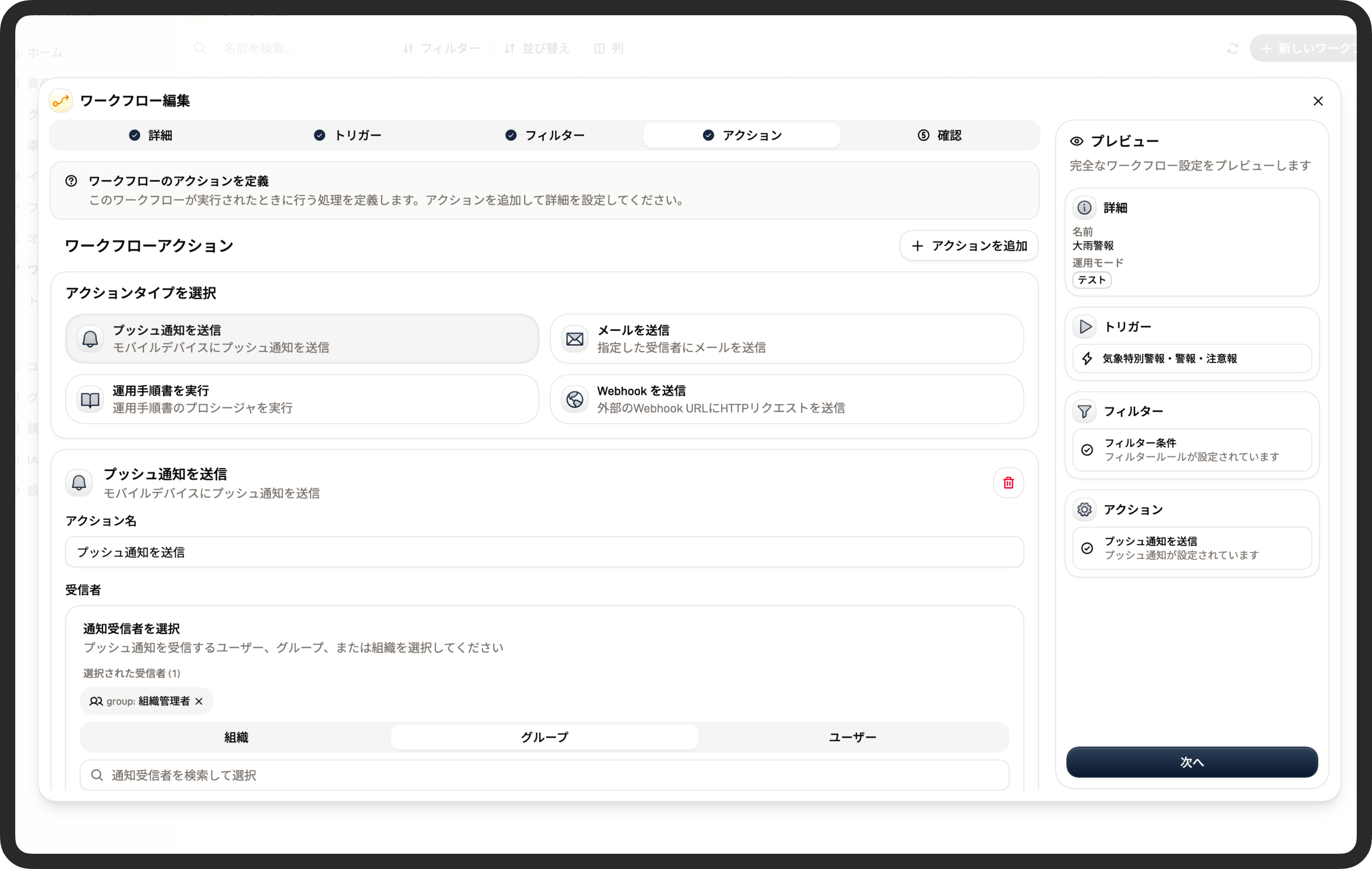Click the funnel icon in フィルター preview
The width and height of the screenshot is (1372, 869).
(x=1084, y=411)
